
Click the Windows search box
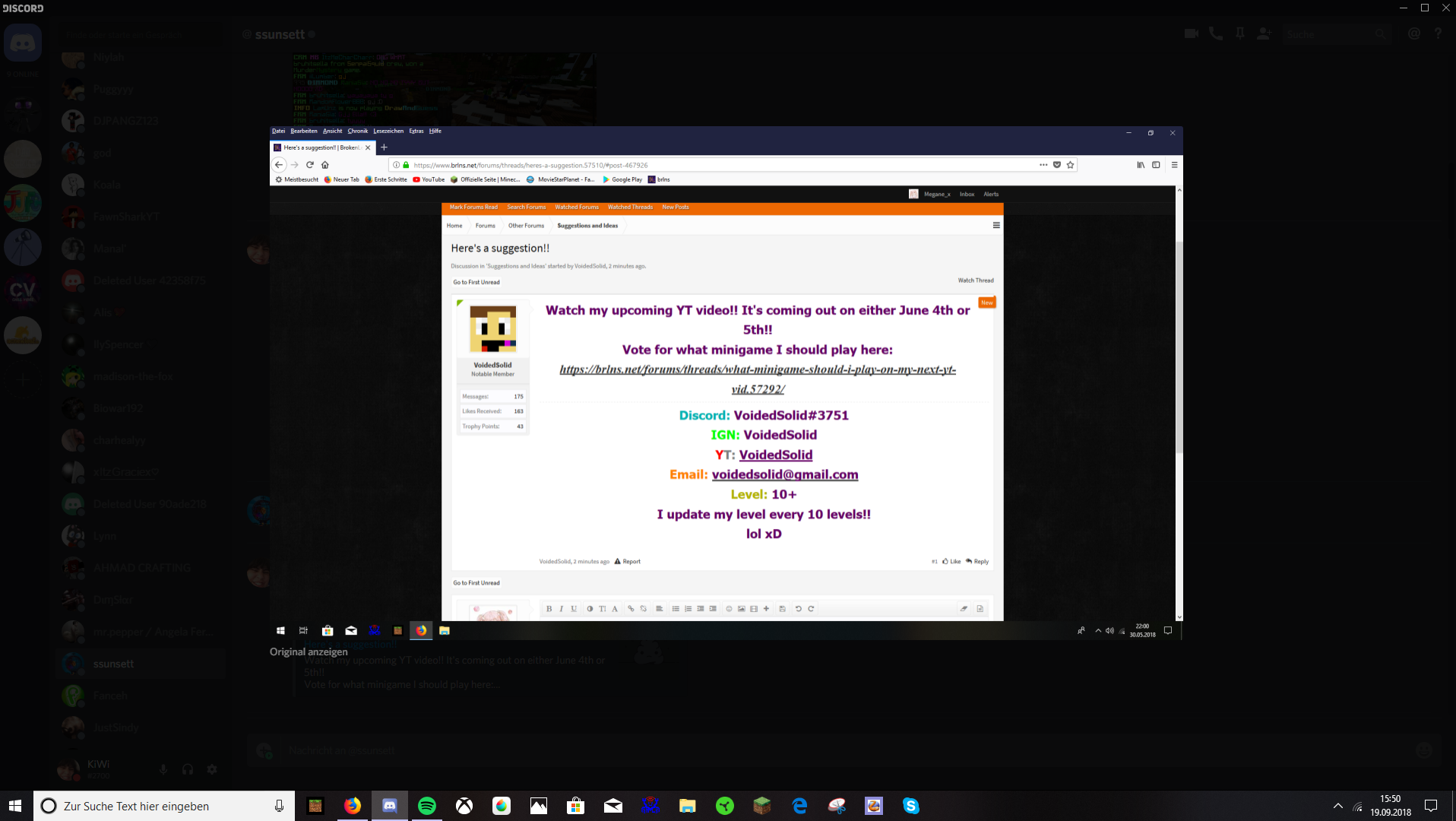click(x=164, y=806)
